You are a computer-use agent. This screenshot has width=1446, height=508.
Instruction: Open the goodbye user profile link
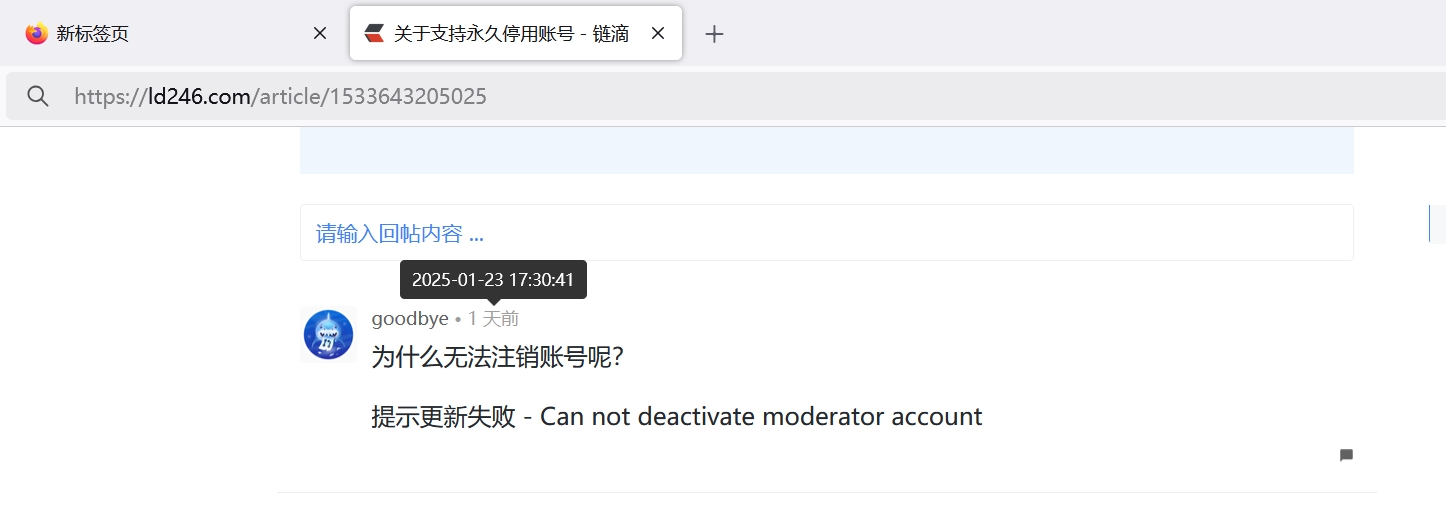point(409,319)
